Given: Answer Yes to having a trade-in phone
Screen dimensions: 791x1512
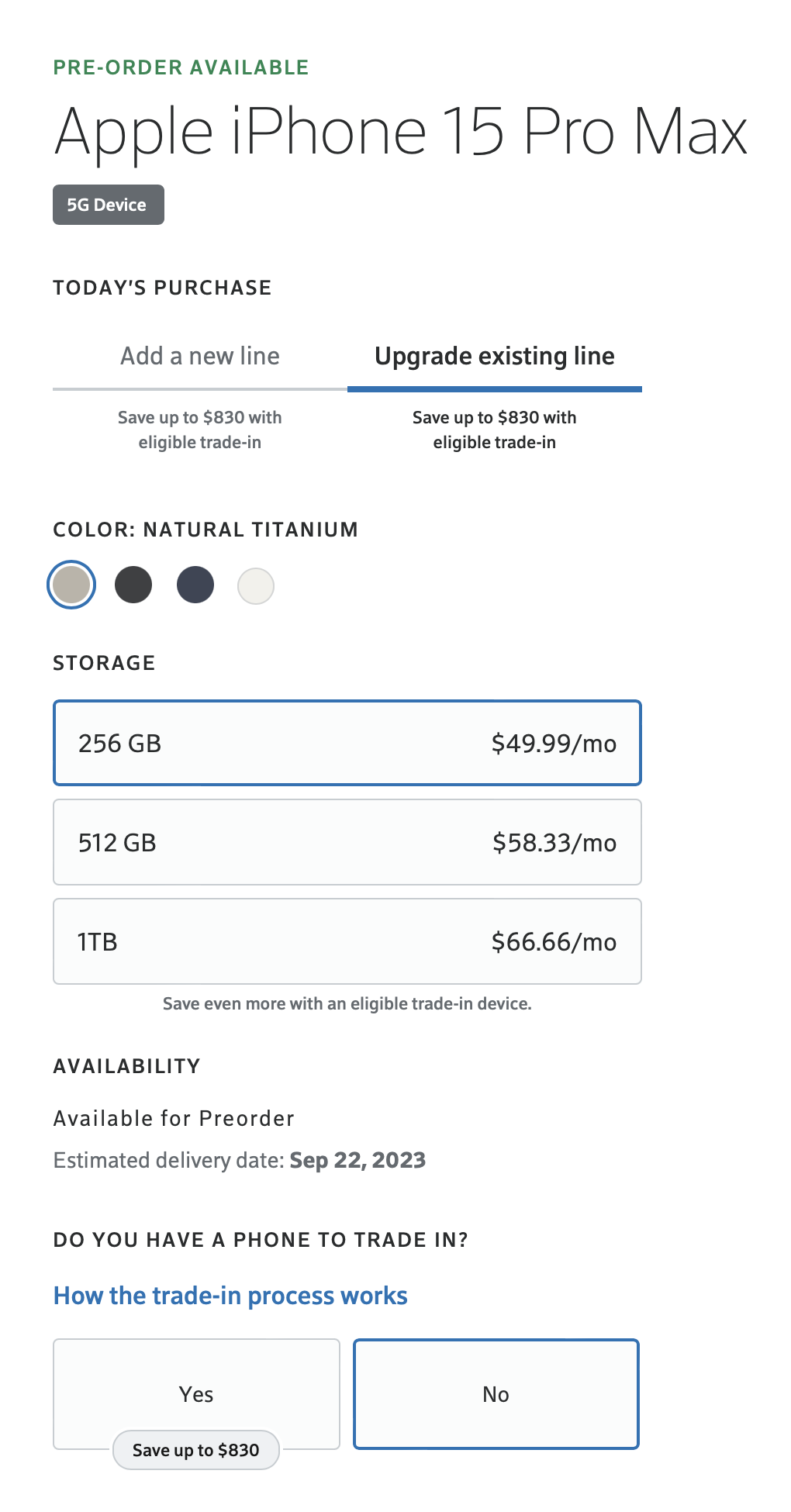Looking at the screenshot, I should [x=196, y=1393].
